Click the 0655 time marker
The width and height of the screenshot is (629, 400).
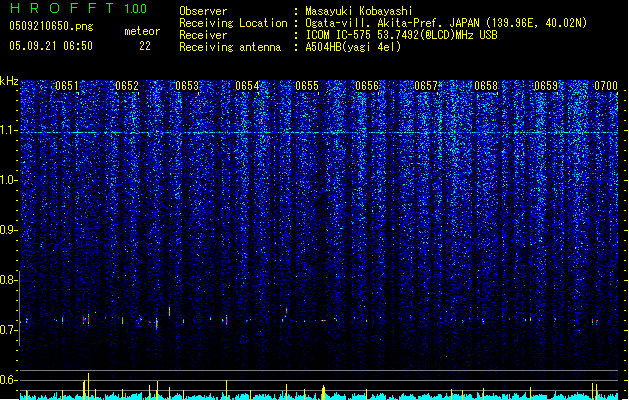pos(307,86)
